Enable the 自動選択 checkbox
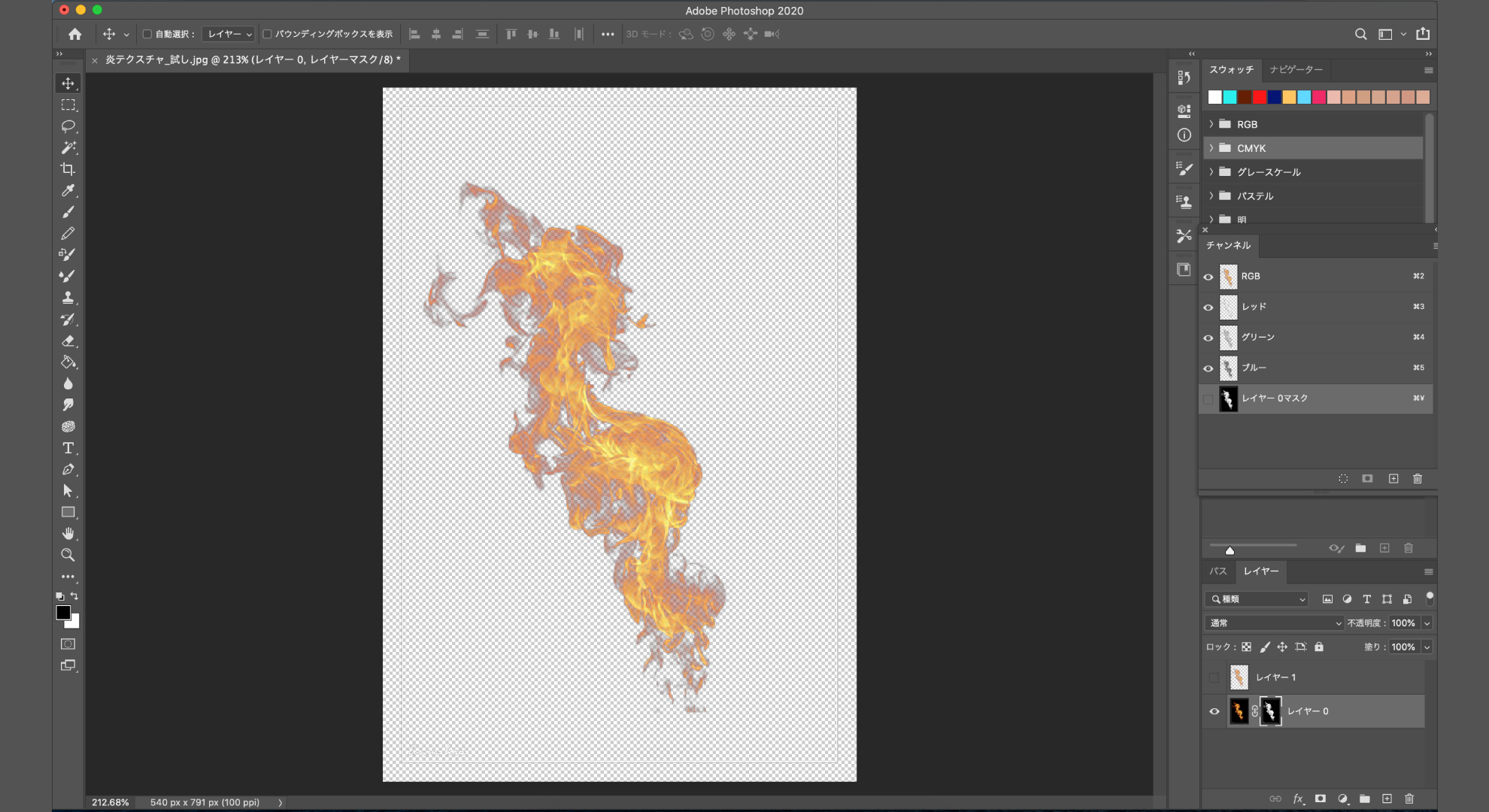Screen dimensions: 1489x812 pyautogui.click(x=147, y=34)
